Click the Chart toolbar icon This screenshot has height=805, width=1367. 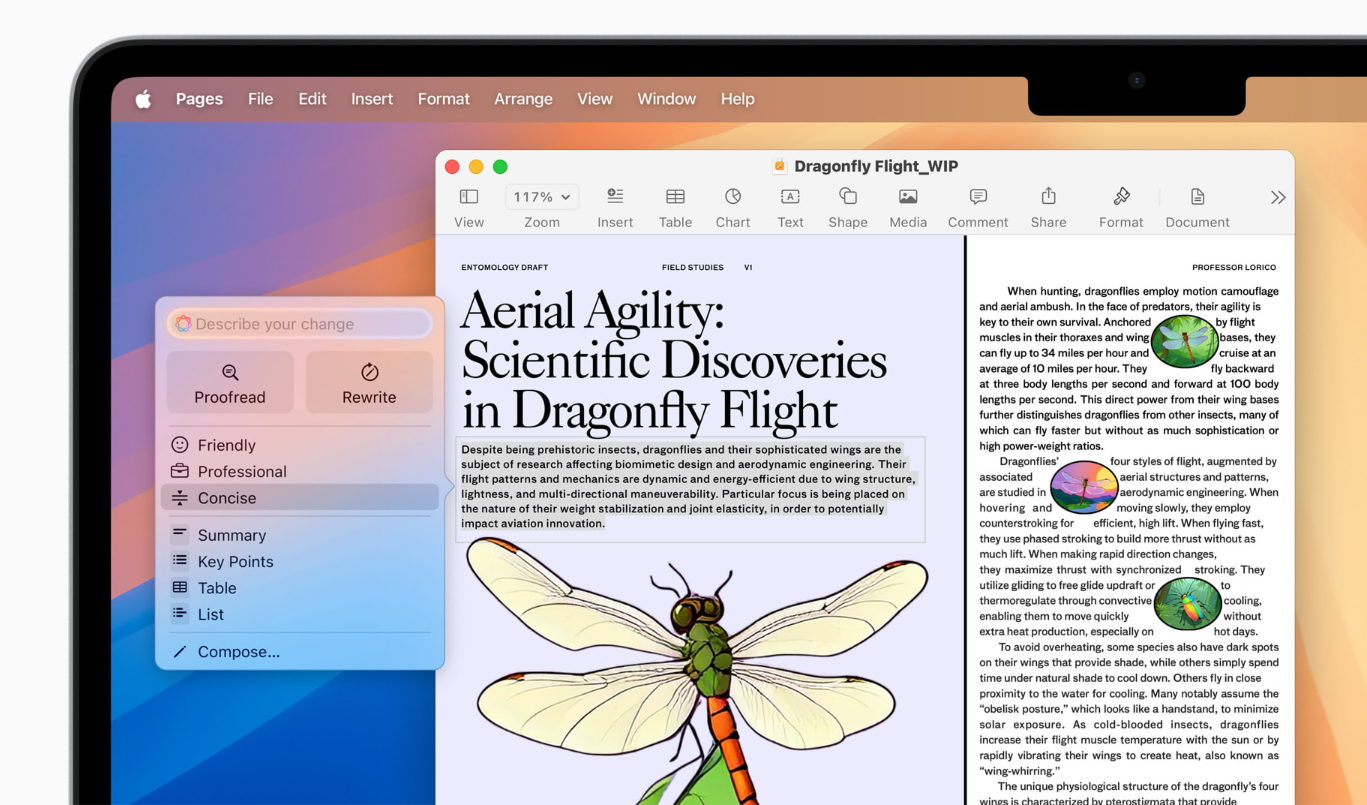click(733, 197)
